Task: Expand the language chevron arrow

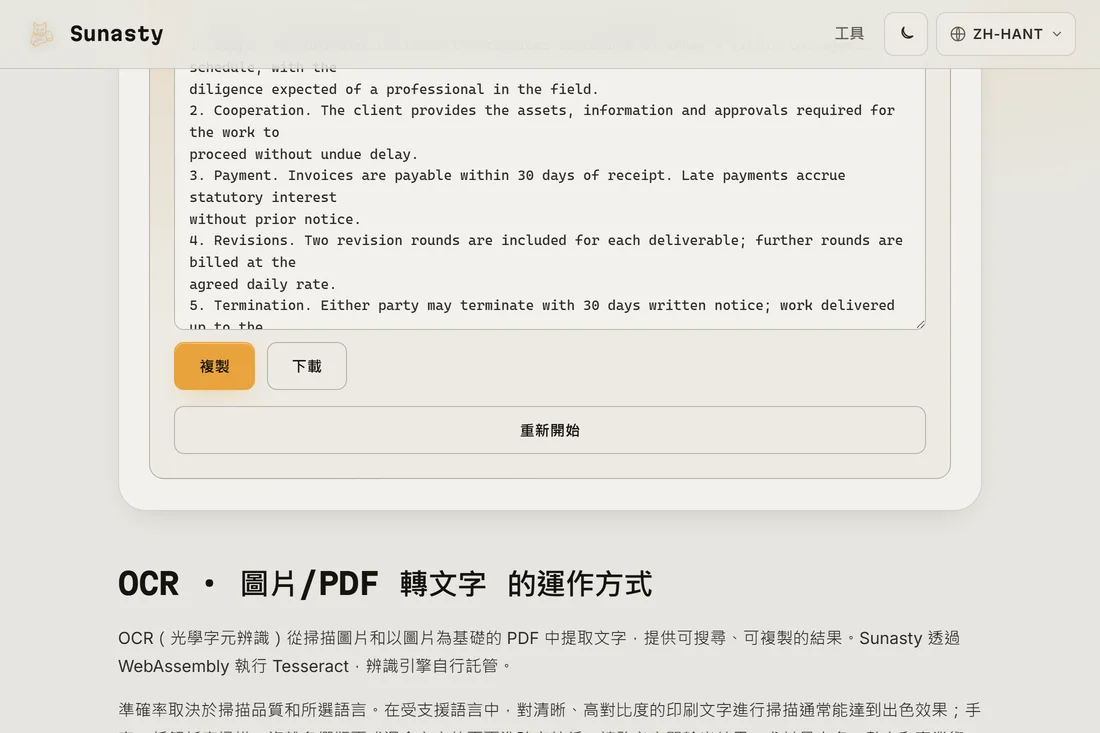Action: click(1057, 34)
